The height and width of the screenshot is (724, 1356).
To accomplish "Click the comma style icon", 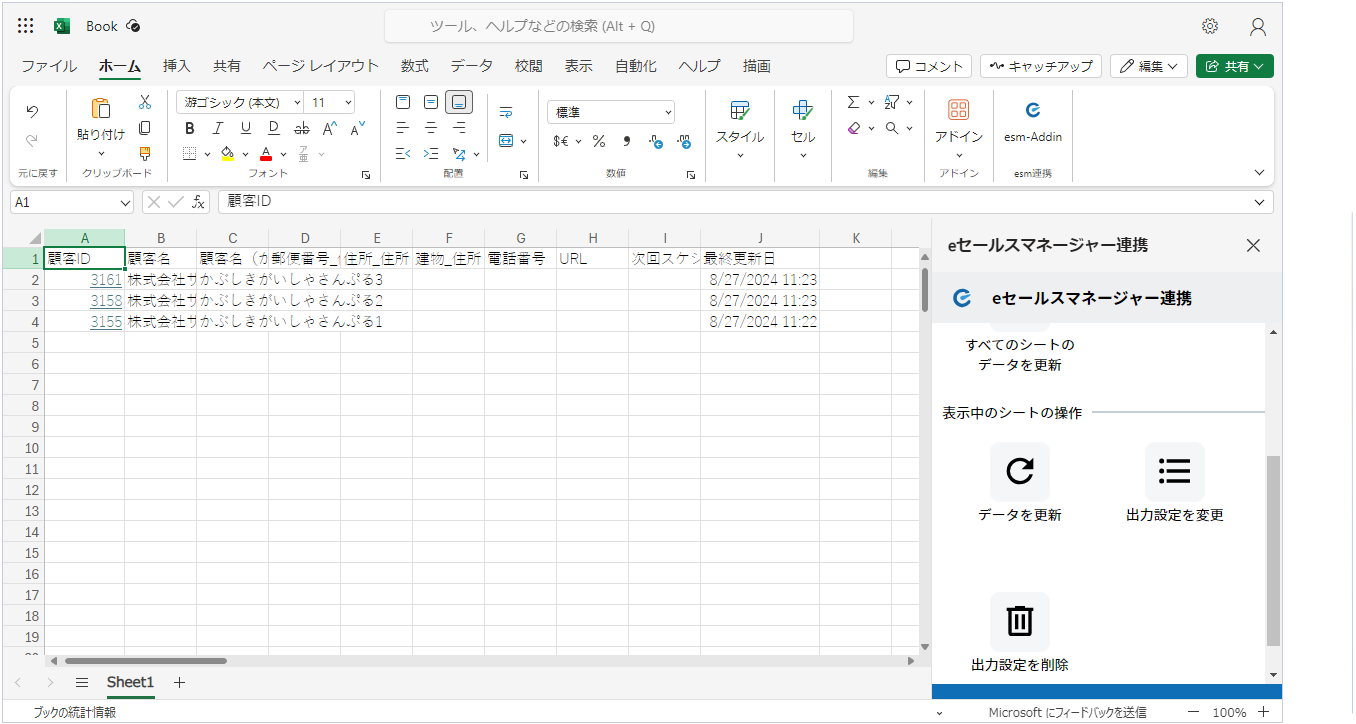I will [627, 141].
